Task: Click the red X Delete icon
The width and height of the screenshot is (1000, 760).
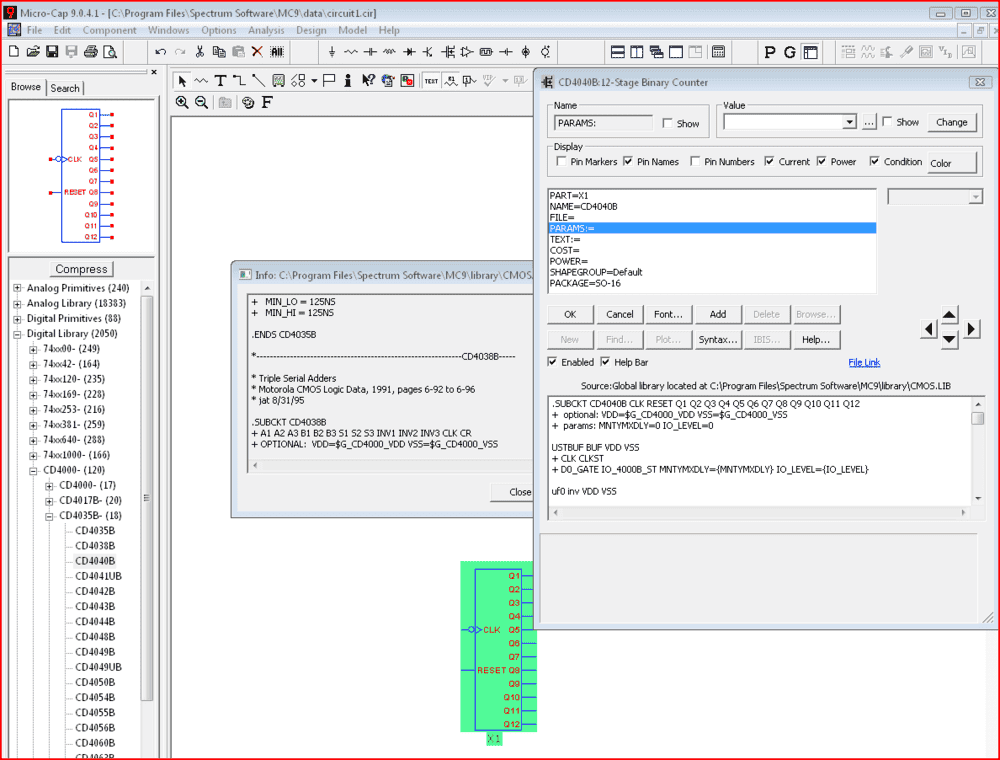Action: [x=257, y=52]
